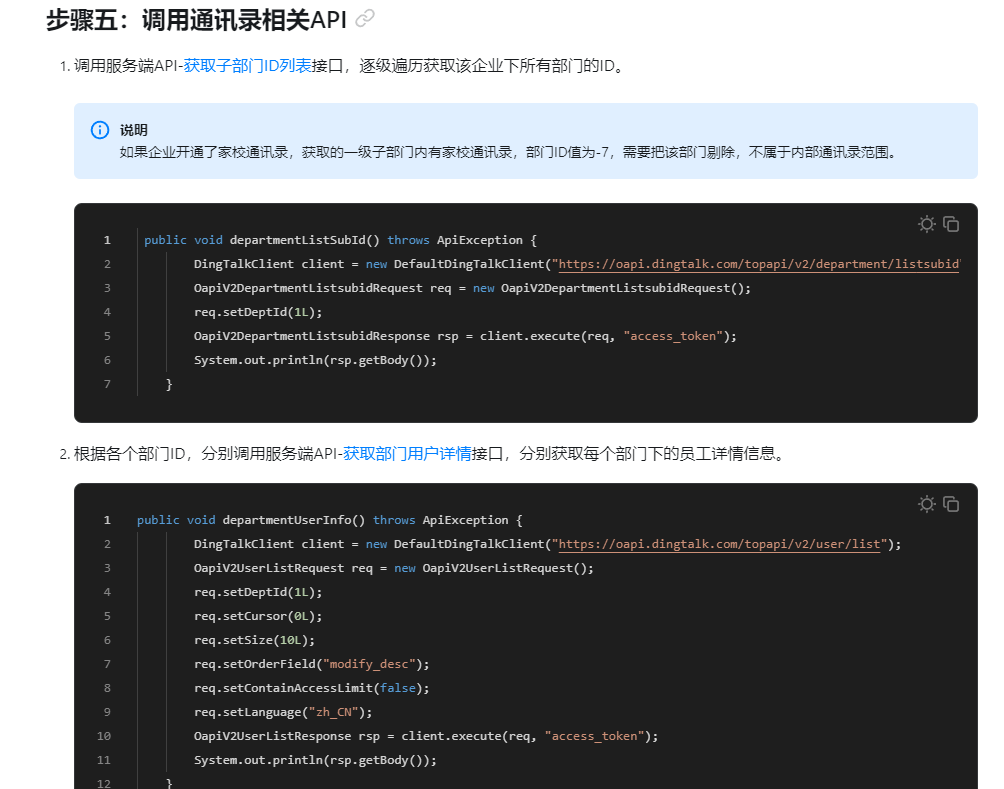Click the info icon in the 说明 note

point(100,130)
